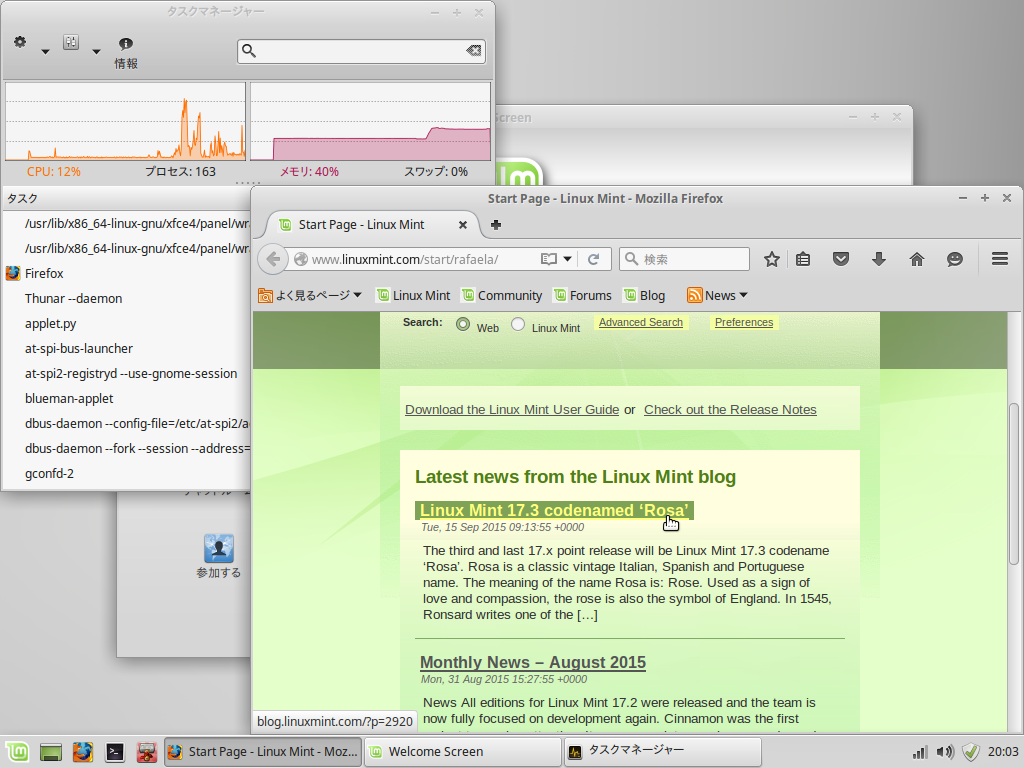Select the blueman-applet process

coord(127,398)
